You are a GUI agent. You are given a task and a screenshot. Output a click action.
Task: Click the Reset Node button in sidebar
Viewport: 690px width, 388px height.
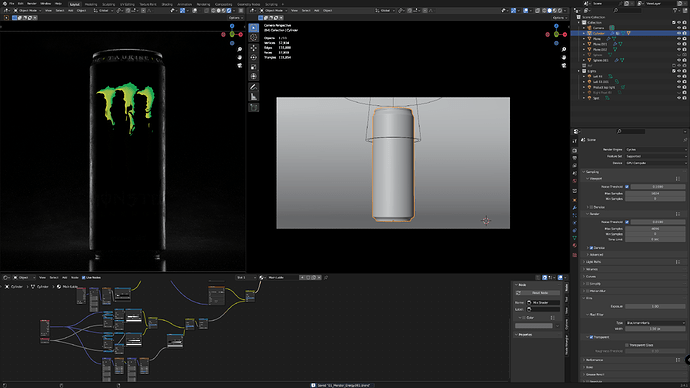pyautogui.click(x=537, y=293)
